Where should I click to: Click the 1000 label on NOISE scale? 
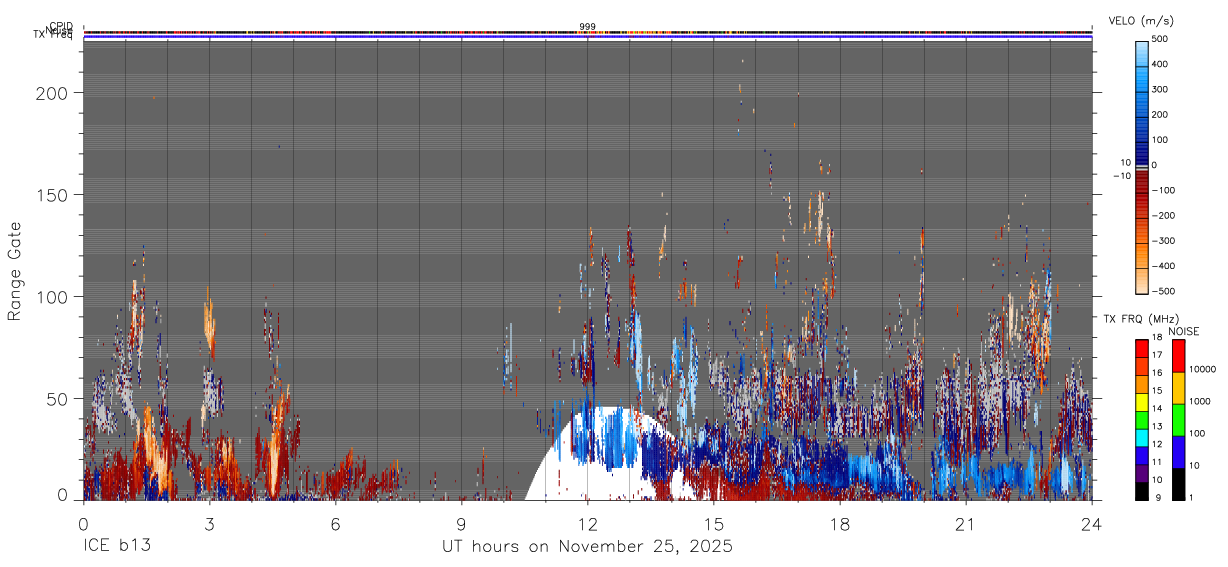coord(1200,402)
